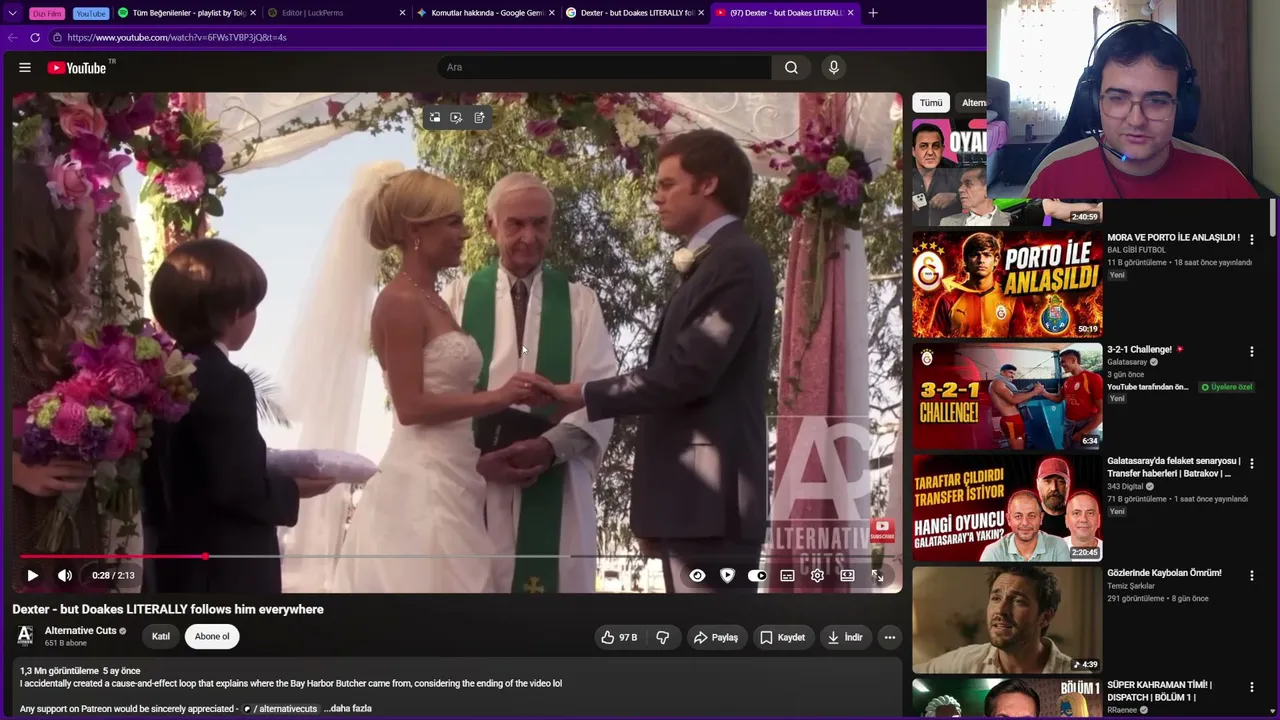The height and width of the screenshot is (720, 1280).
Task: Save the video with Kaydet
Action: coord(782,637)
